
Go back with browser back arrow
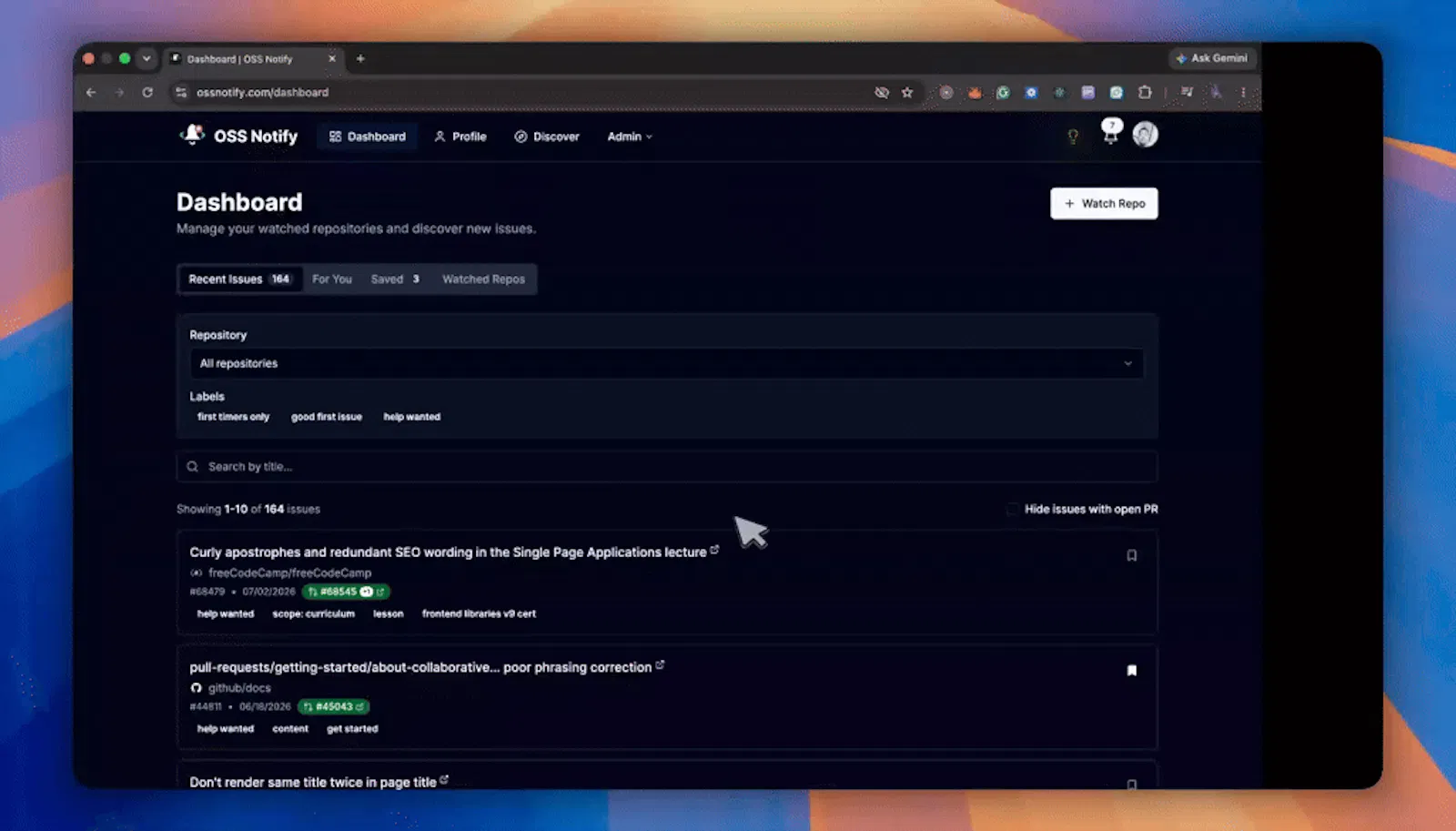[x=91, y=92]
